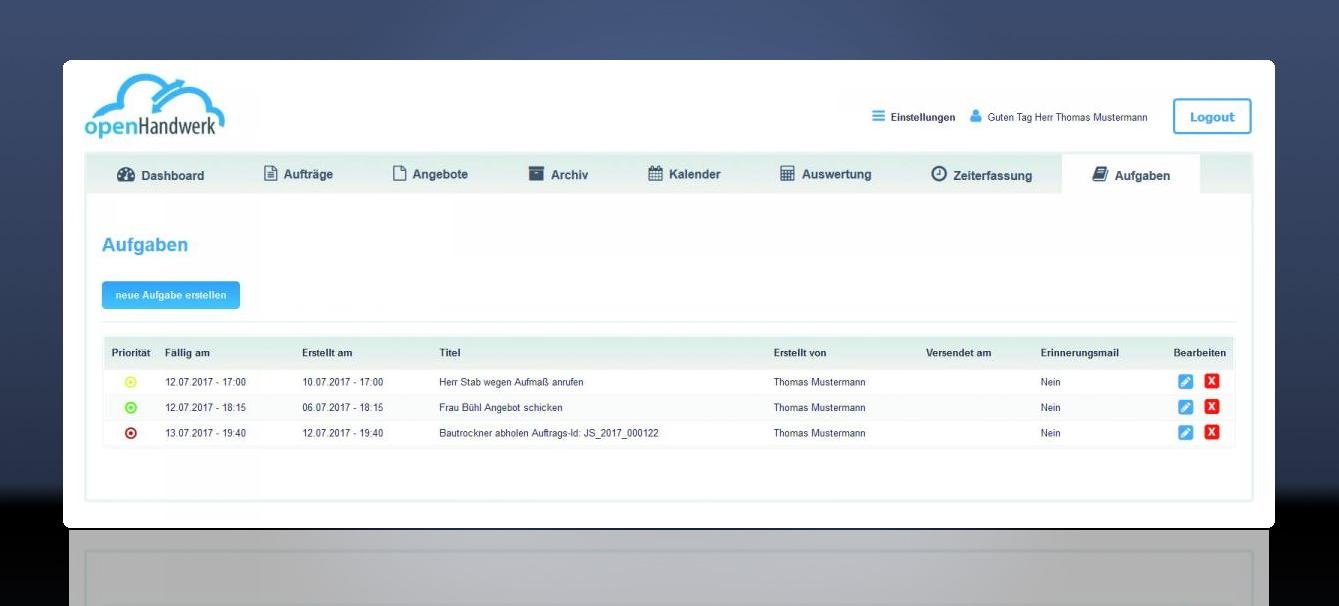Image resolution: width=1339 pixels, height=606 pixels.
Task: Click title Frau Bühl Angebot schicken
Action: pos(501,408)
